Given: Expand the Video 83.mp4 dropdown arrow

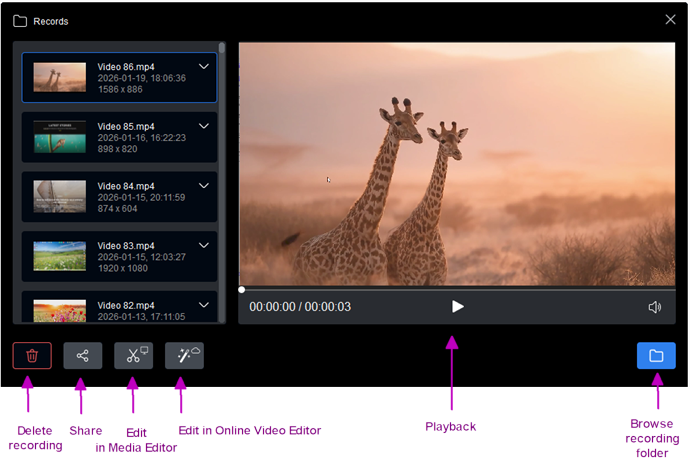Looking at the screenshot, I should 204,245.
